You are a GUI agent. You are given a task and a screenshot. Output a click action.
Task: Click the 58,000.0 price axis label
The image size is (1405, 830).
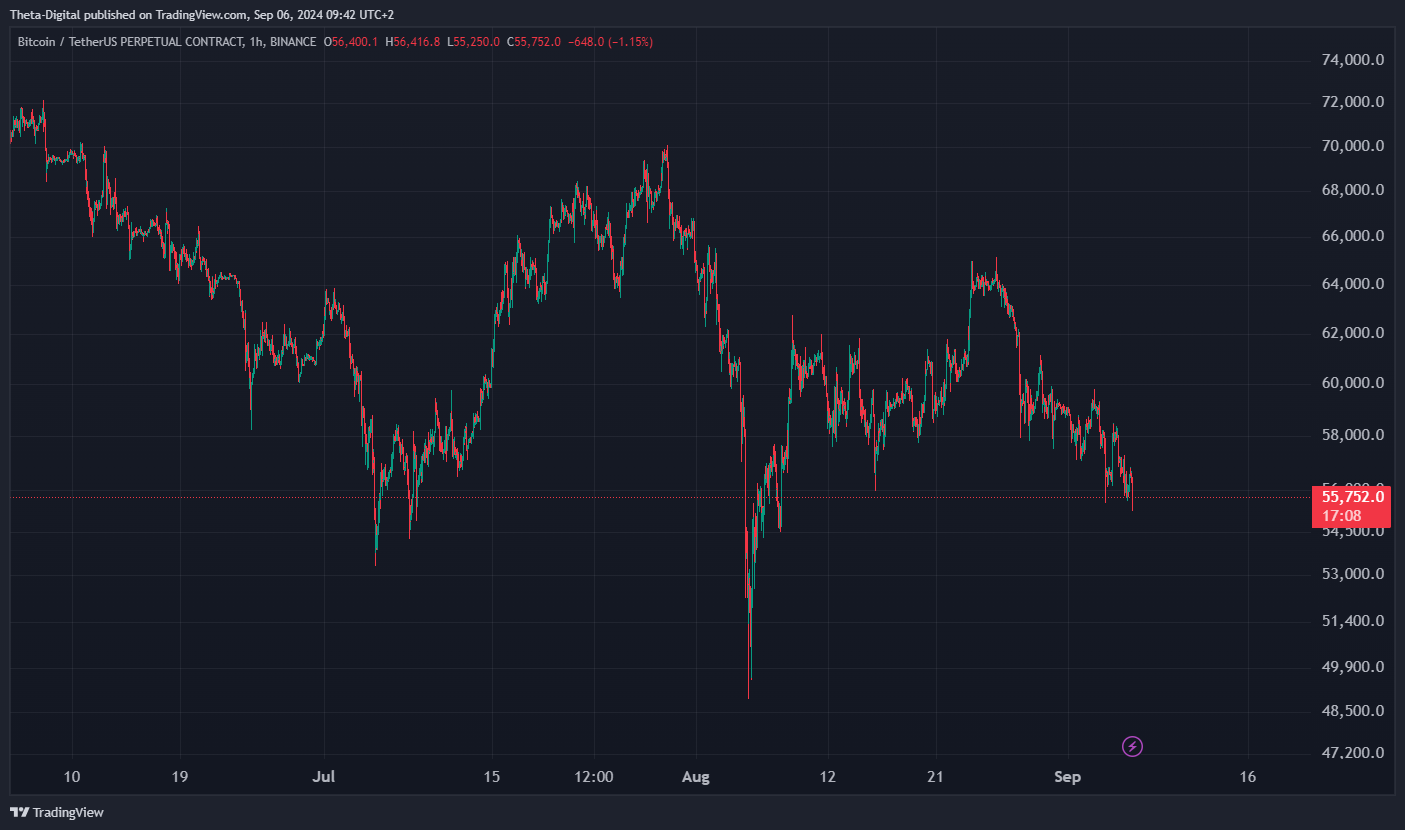coord(1352,435)
